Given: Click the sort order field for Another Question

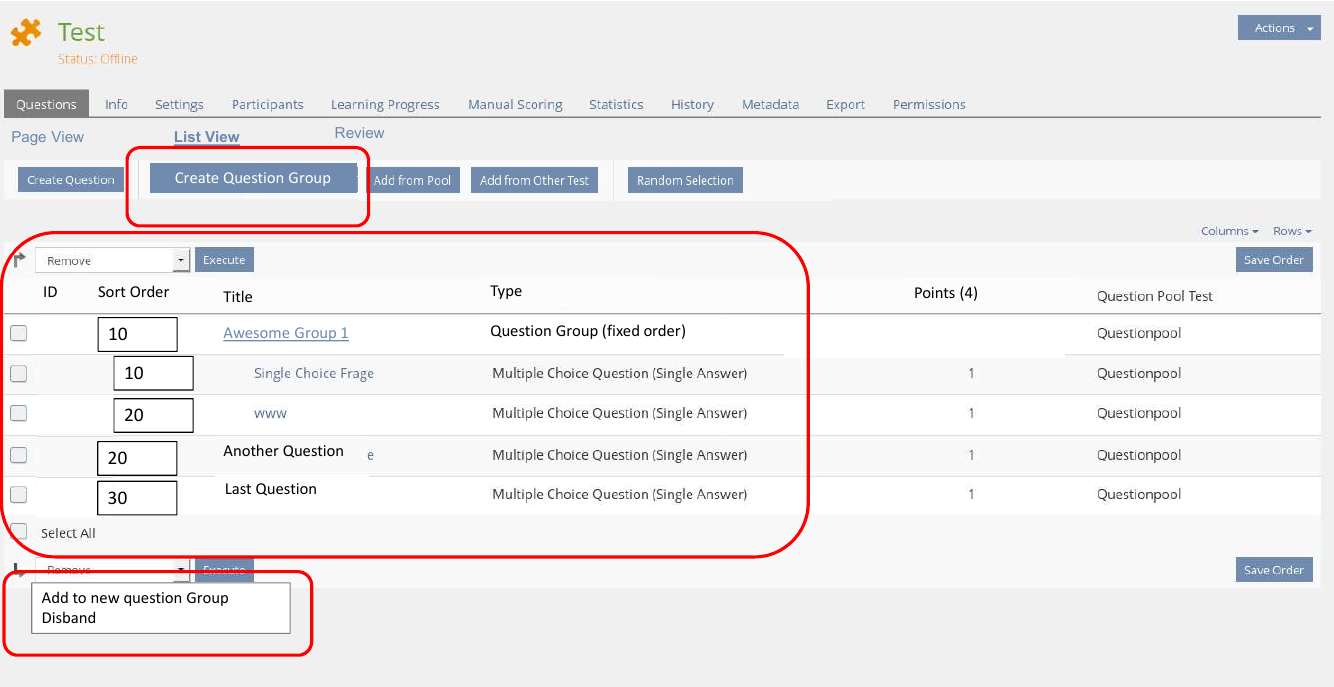Looking at the screenshot, I should 137,458.
